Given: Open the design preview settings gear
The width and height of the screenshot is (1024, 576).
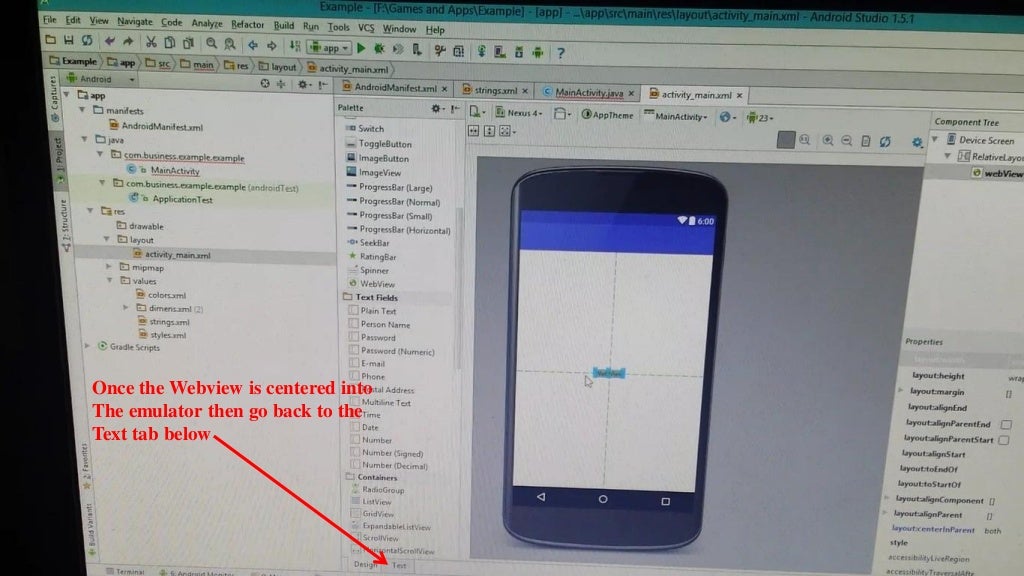Looking at the screenshot, I should click(917, 142).
